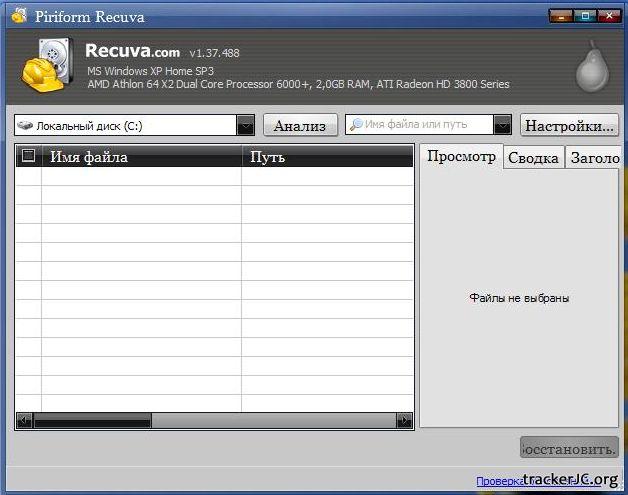Open the Сводка tab
Image resolution: width=628 pixels, height=495 pixels.
coord(532,158)
